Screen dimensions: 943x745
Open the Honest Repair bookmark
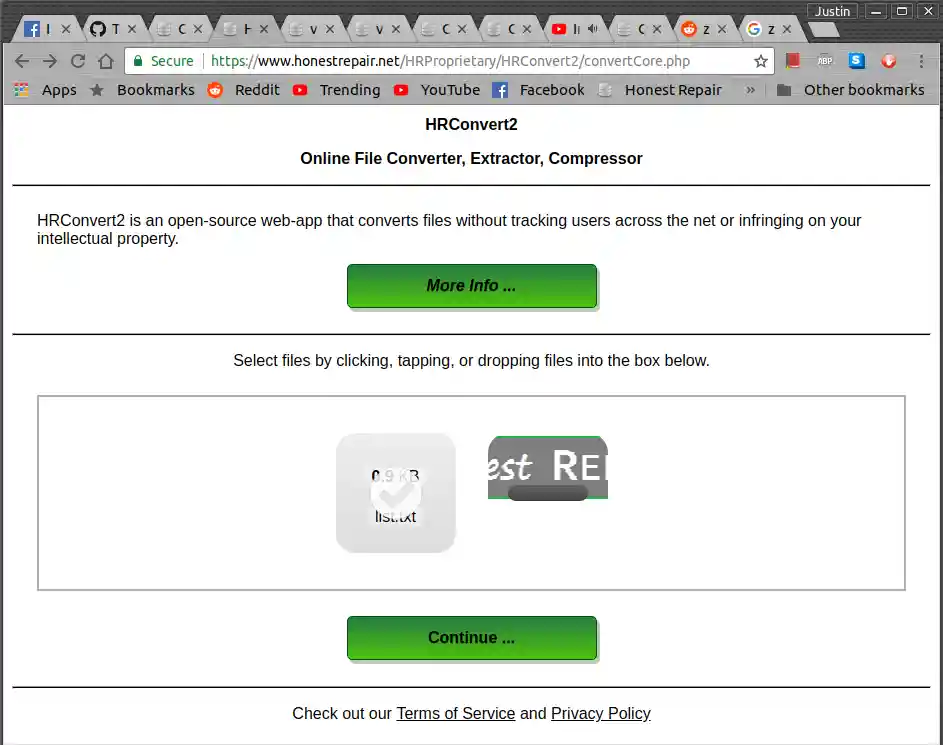(673, 89)
